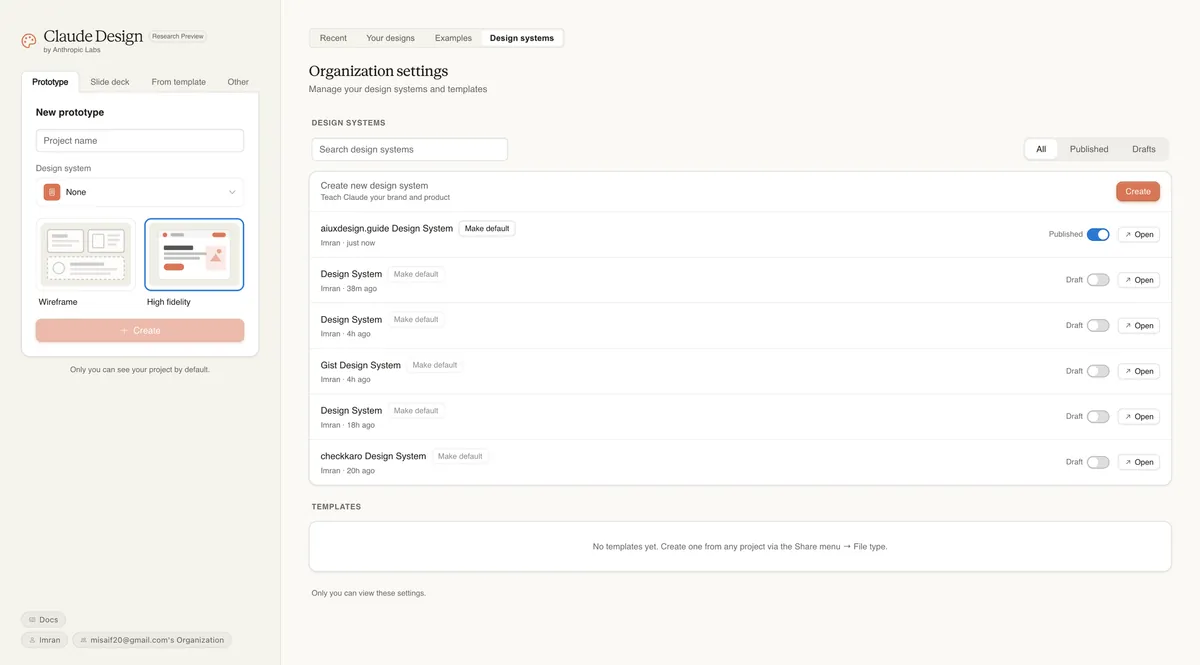The height and width of the screenshot is (665, 1200).
Task: Click the orange design system icon beside None
Action: (x=52, y=192)
